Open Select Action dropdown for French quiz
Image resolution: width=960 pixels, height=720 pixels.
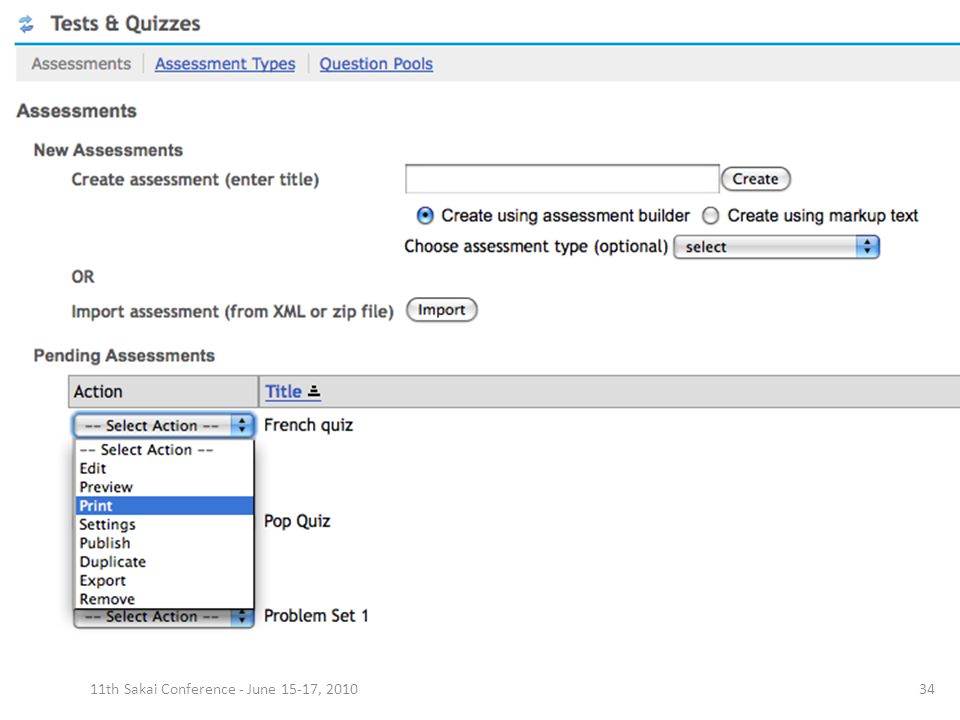coord(163,425)
